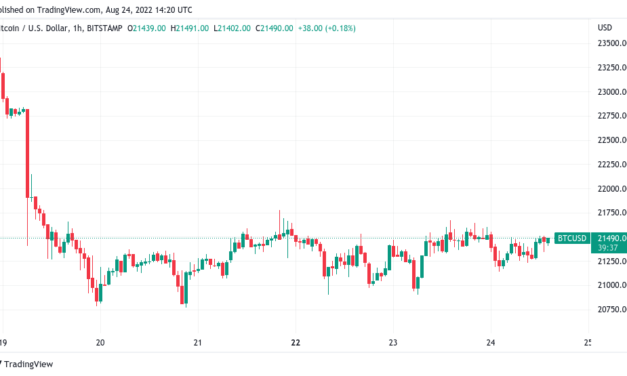This screenshot has height=376, width=627.
Task: Click the 23000.00 price axis label
Action: (612, 92)
